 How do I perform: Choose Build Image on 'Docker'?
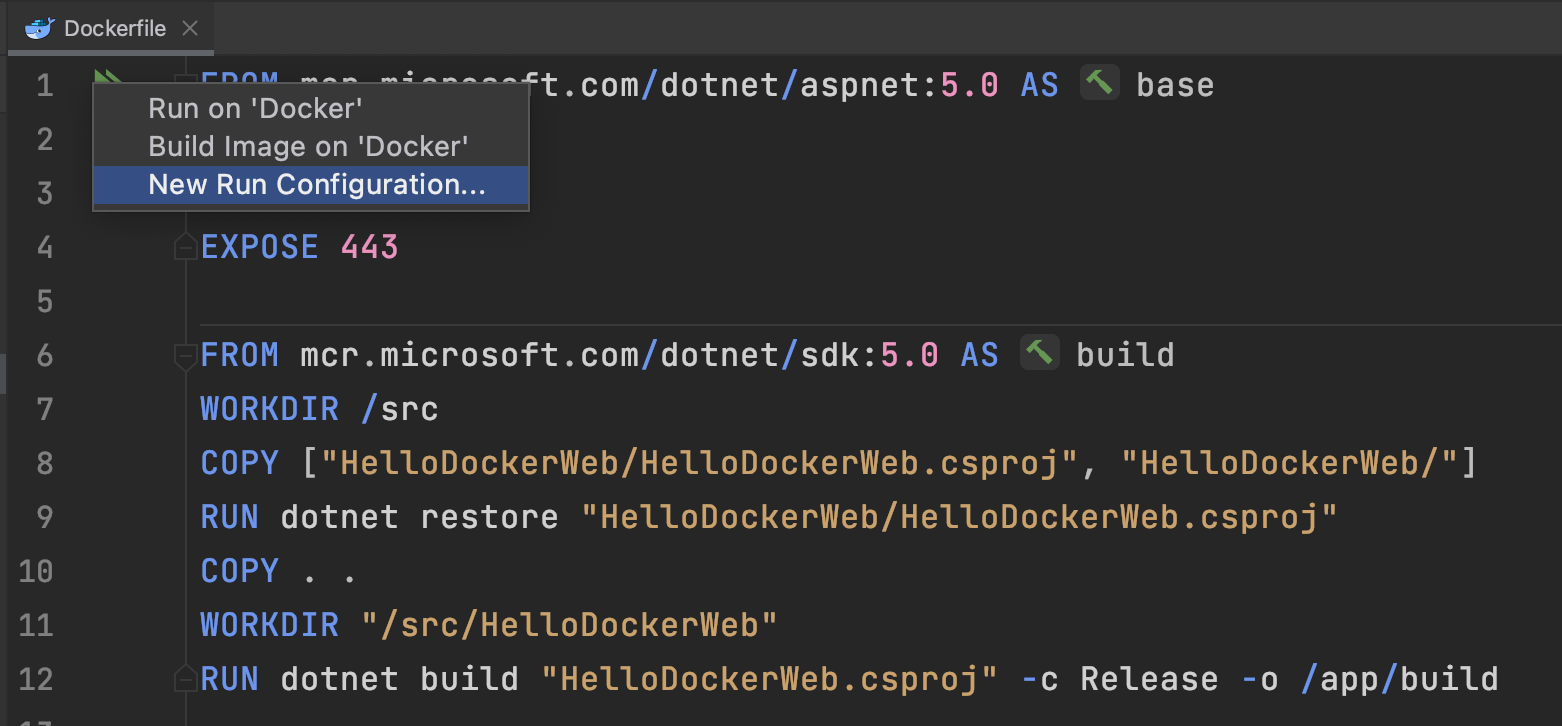click(x=308, y=146)
